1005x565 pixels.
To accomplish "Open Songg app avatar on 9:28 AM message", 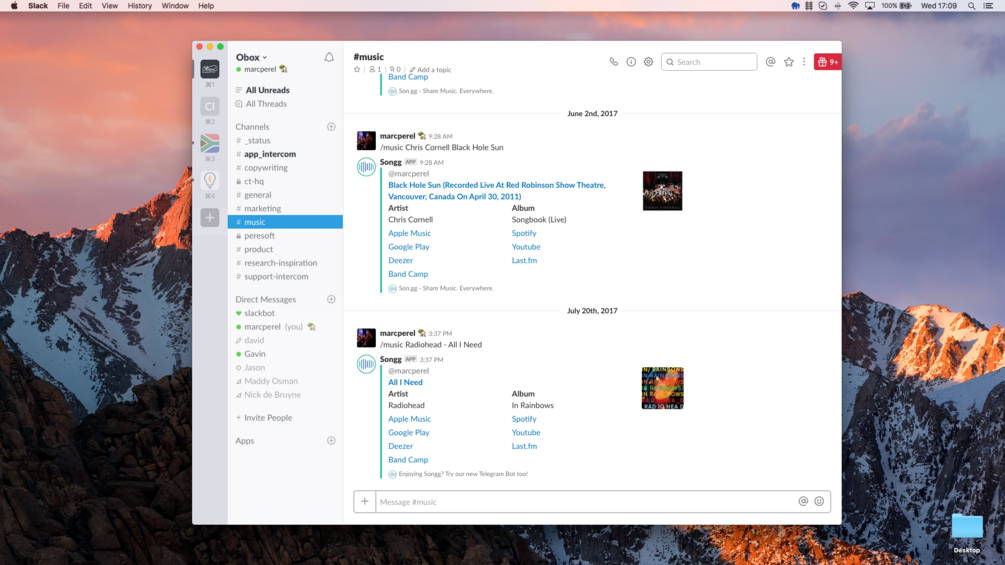I will coord(366,167).
